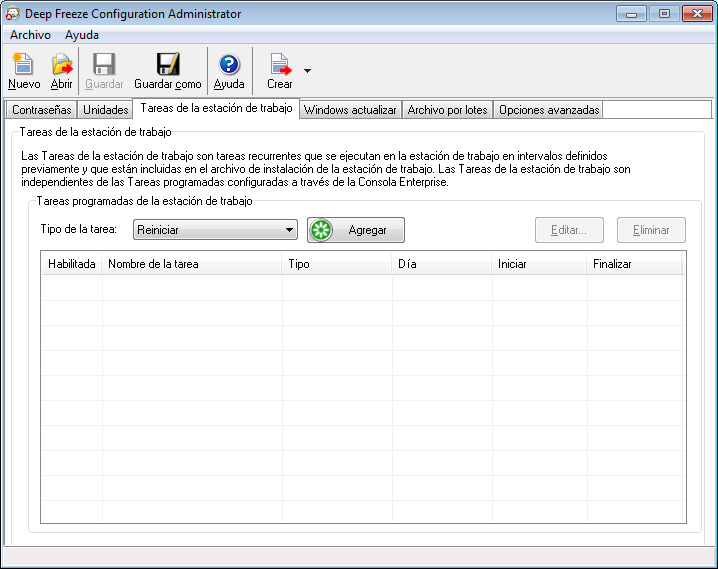Open the Ayuda menu
718x569 pixels.
[82, 35]
